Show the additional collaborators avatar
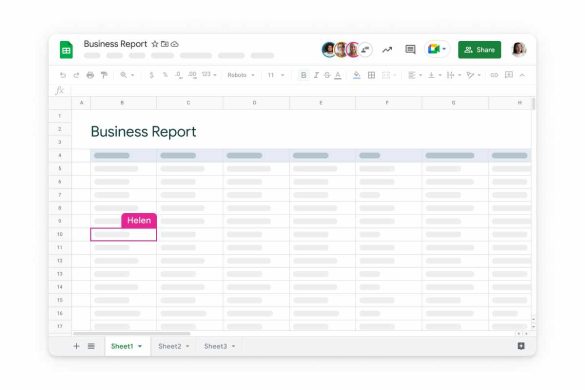This screenshot has width=585, height=390. [x=365, y=50]
